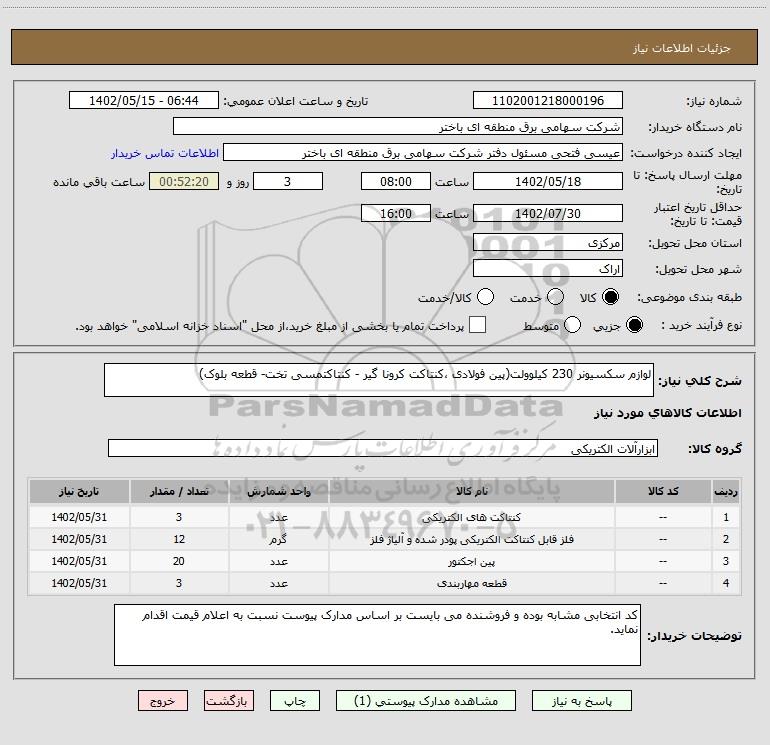
Task: Toggle the اسناد خزانه اسلامی payment checkbox
Action: pos(477,325)
